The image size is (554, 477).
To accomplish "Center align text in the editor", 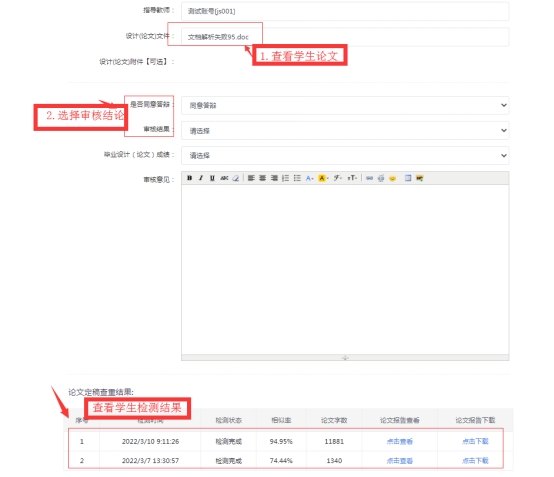I will click(263, 178).
